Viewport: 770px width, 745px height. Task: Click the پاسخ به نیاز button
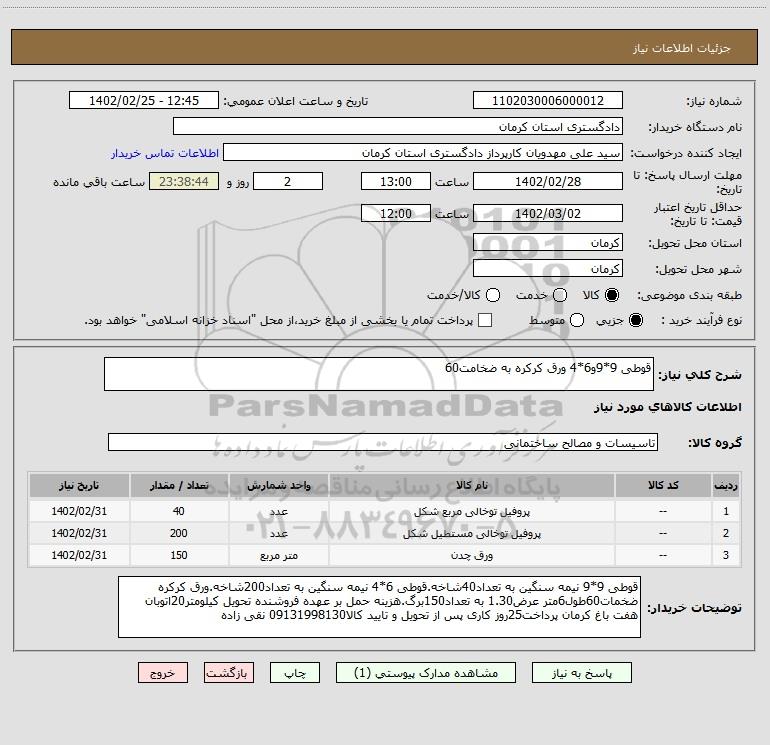(x=582, y=673)
